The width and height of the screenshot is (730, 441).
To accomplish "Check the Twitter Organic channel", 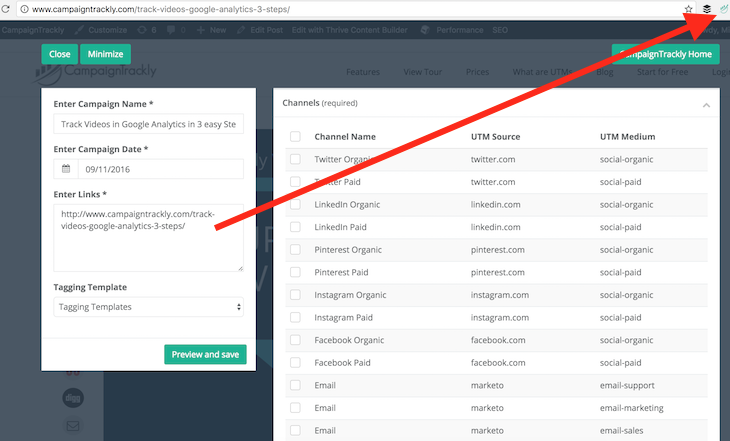I will tap(295, 159).
